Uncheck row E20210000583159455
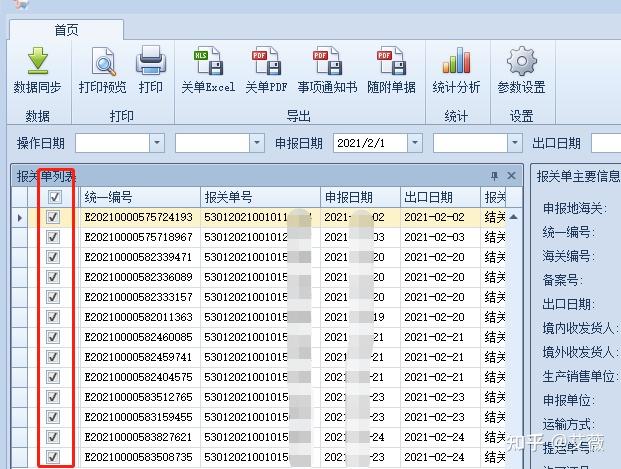 point(53,417)
